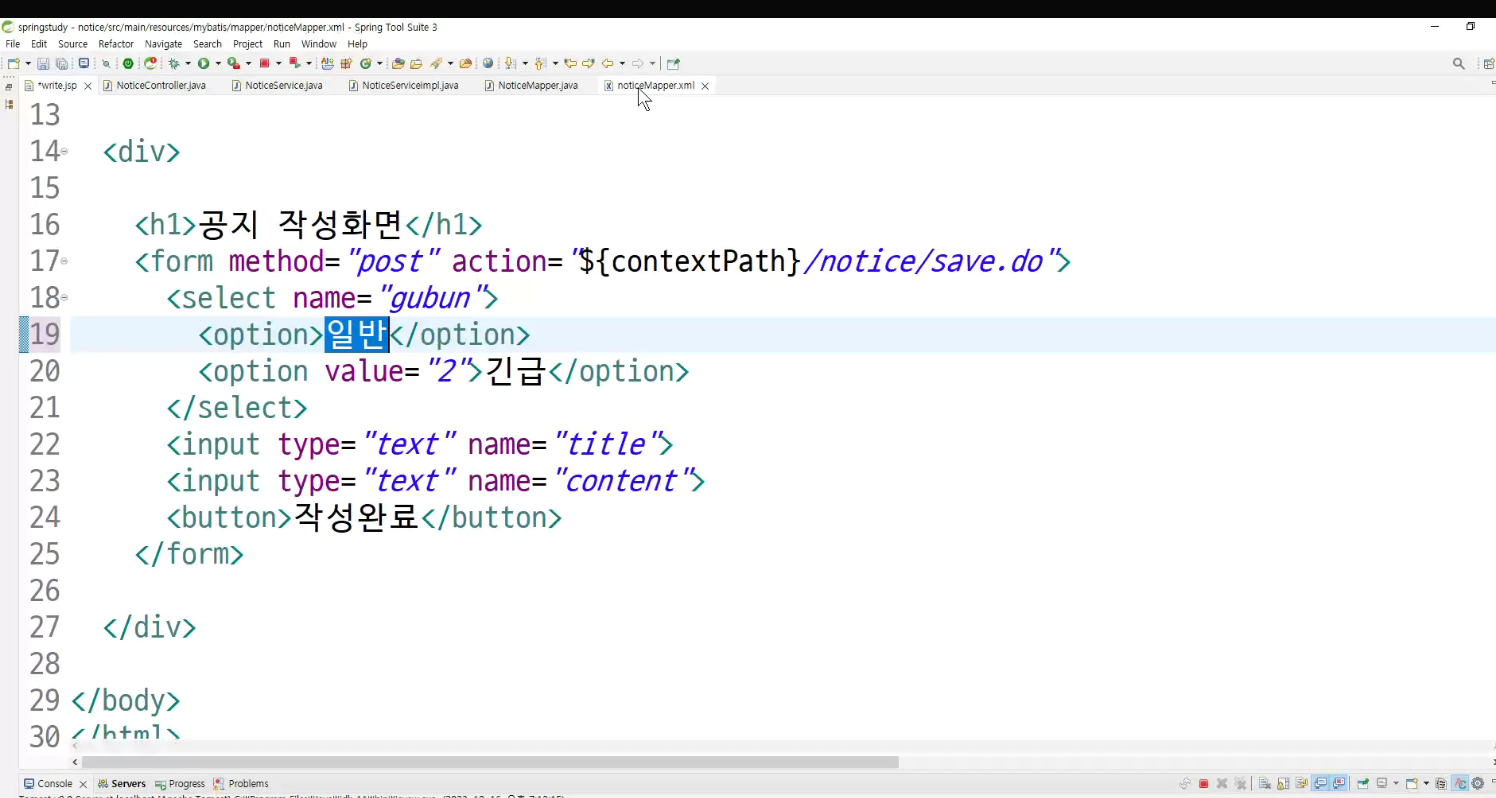Open the Project menu
1496x798 pixels.
[247, 44]
